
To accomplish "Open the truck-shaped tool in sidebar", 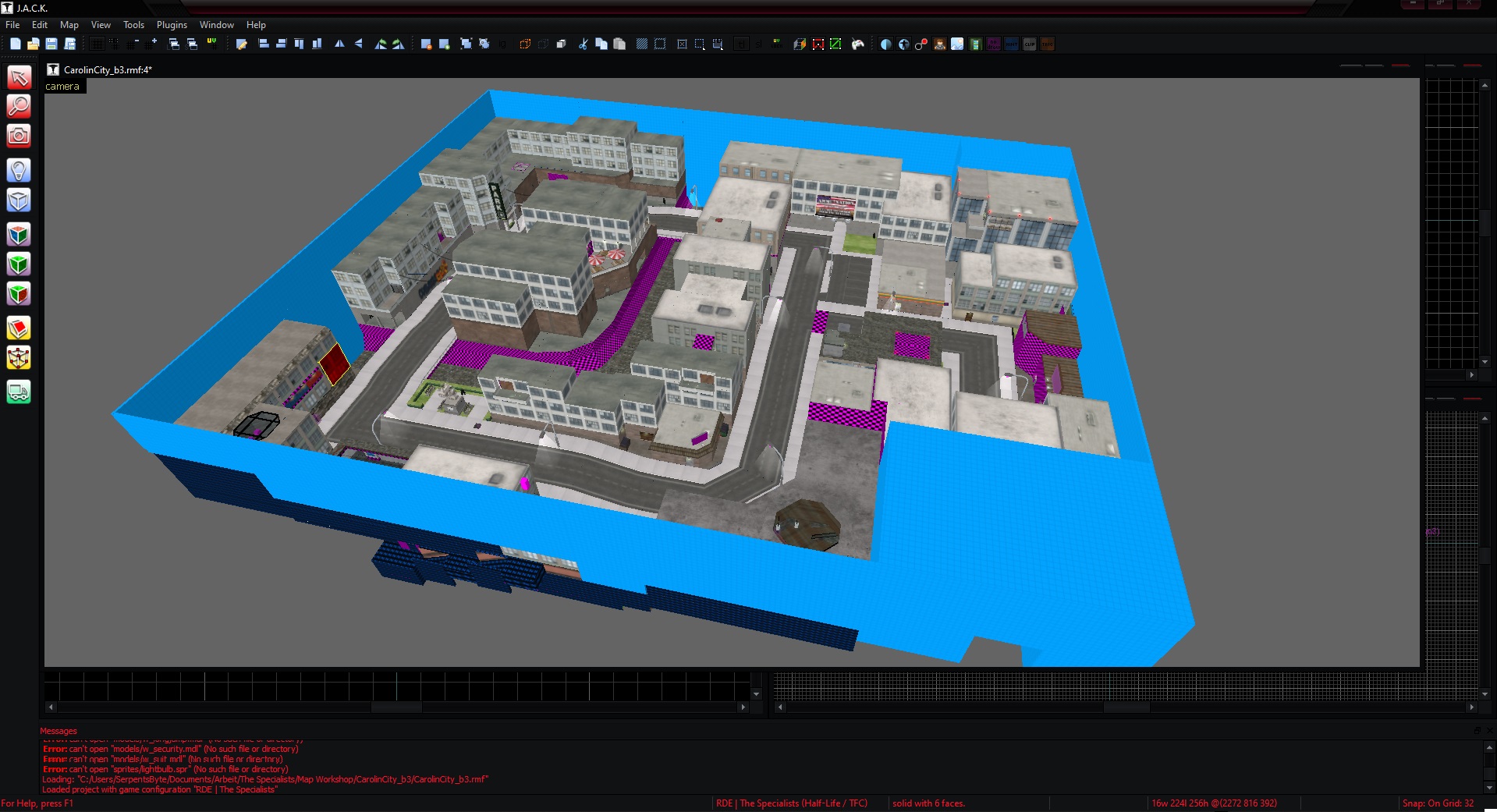I will [x=19, y=392].
